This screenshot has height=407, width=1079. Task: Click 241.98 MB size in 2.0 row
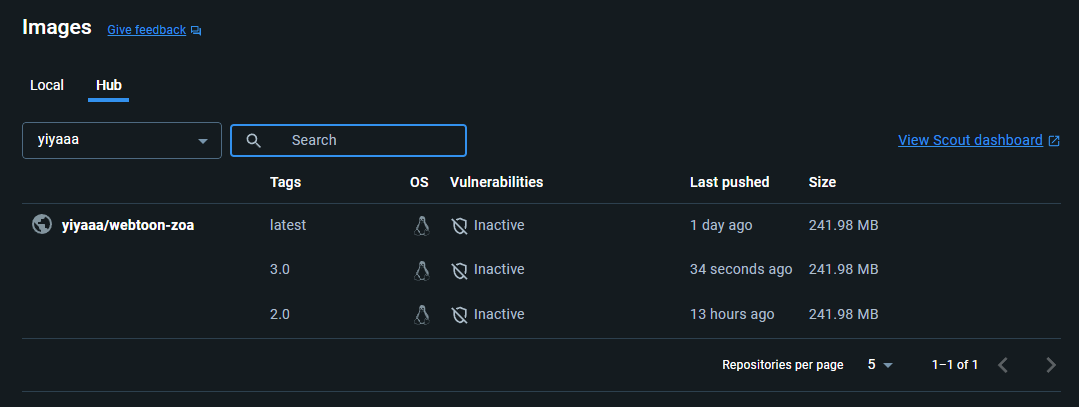(844, 315)
